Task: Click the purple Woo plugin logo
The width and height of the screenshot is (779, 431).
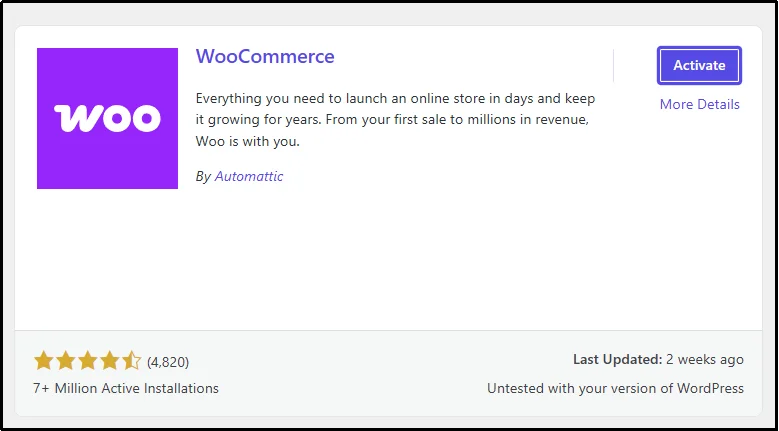Action: [x=107, y=118]
